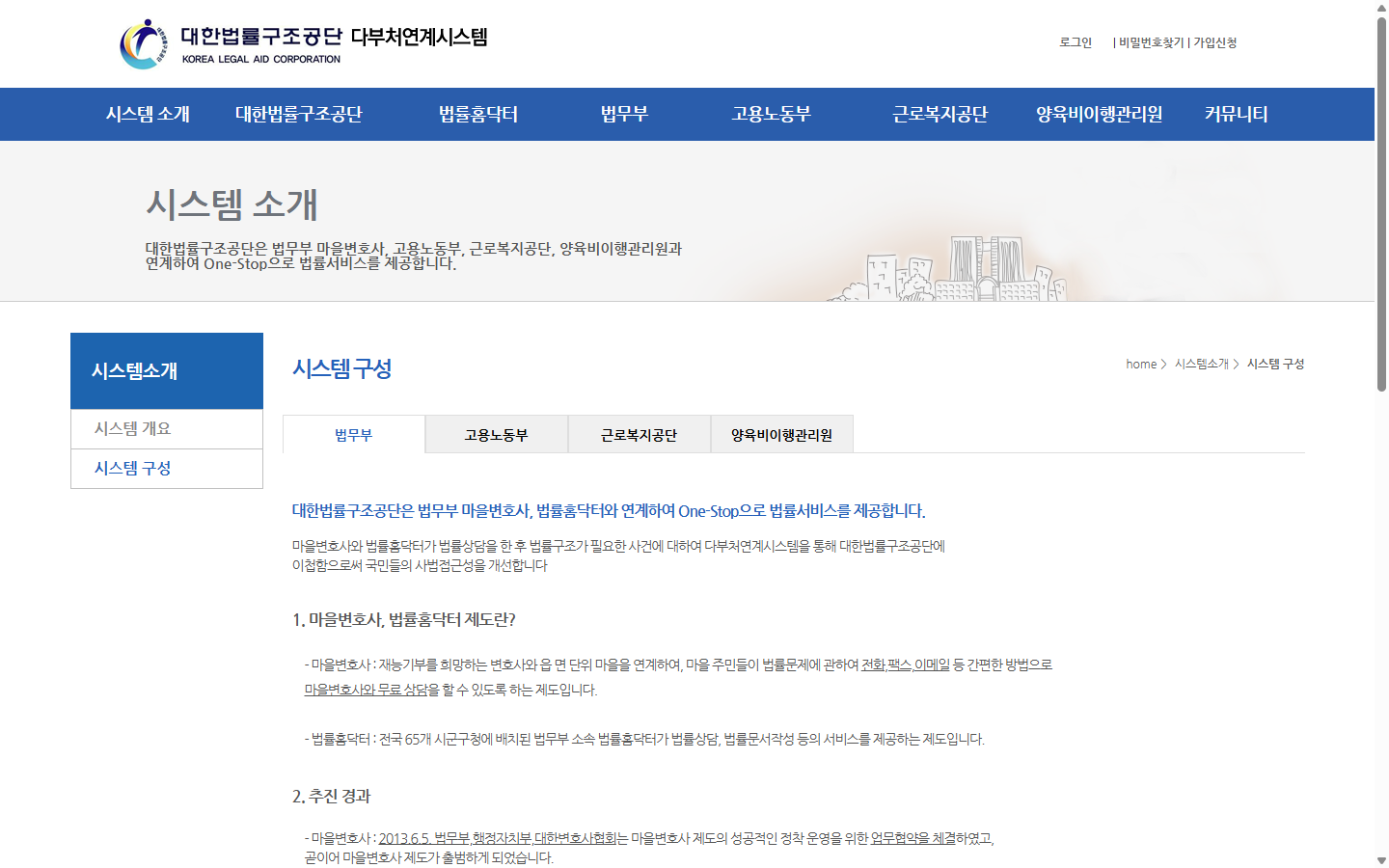Click the scrollbar up arrow
The width and height of the screenshot is (1389, 868).
[x=1381, y=7]
